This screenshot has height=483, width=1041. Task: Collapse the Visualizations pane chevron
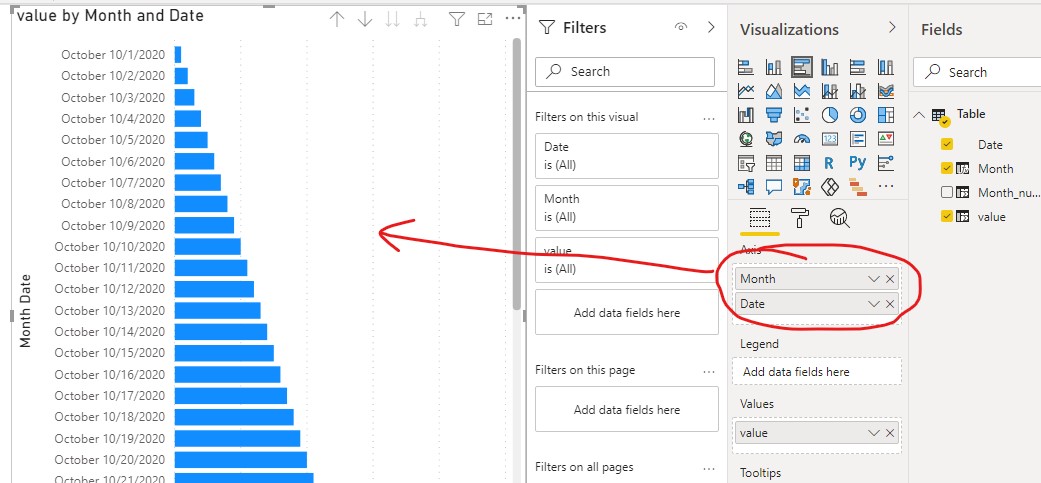point(892,27)
